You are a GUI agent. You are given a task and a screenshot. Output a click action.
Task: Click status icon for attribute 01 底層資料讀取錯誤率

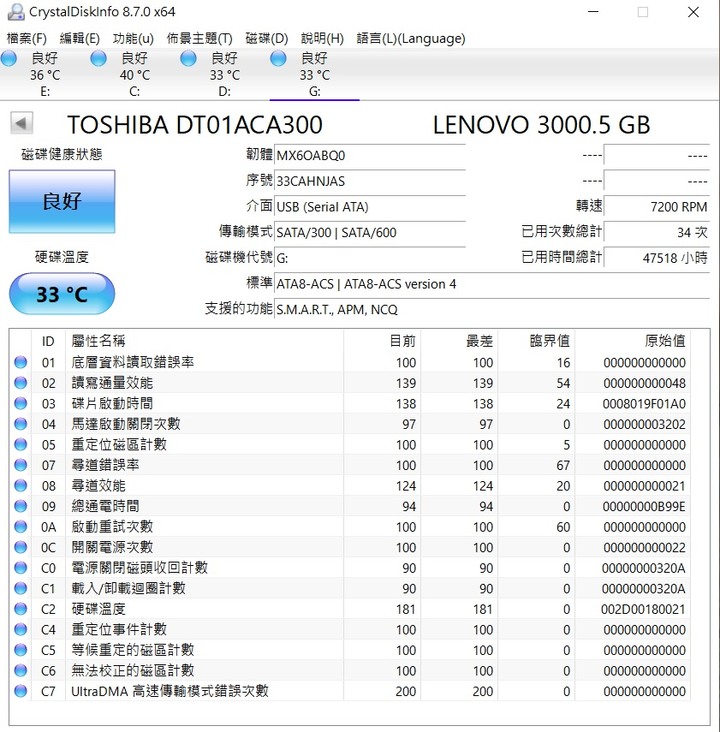[x=21, y=362]
